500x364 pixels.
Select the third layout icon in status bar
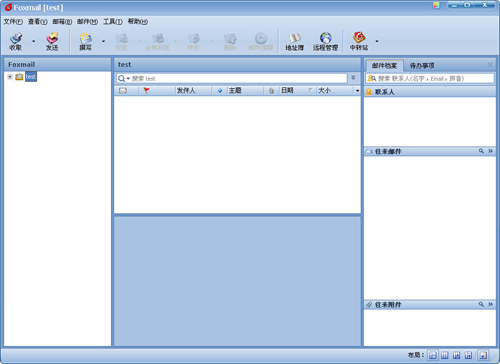456,355
